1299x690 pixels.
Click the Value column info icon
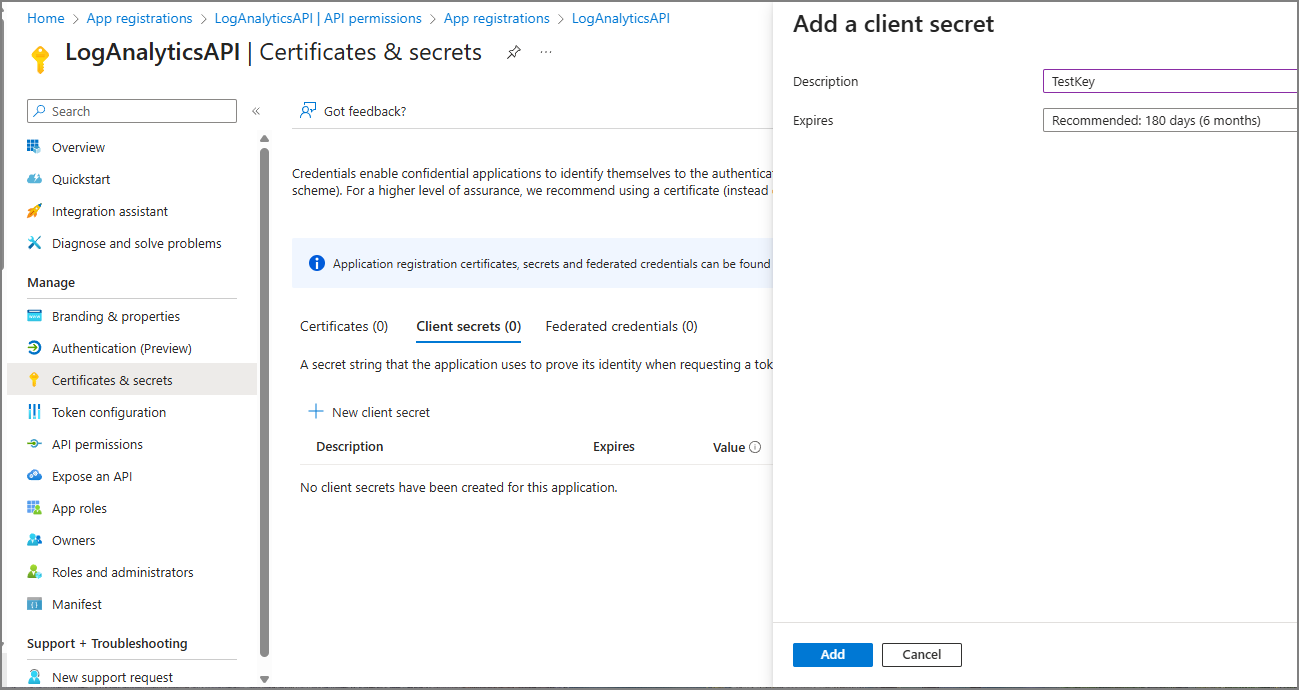coord(755,447)
